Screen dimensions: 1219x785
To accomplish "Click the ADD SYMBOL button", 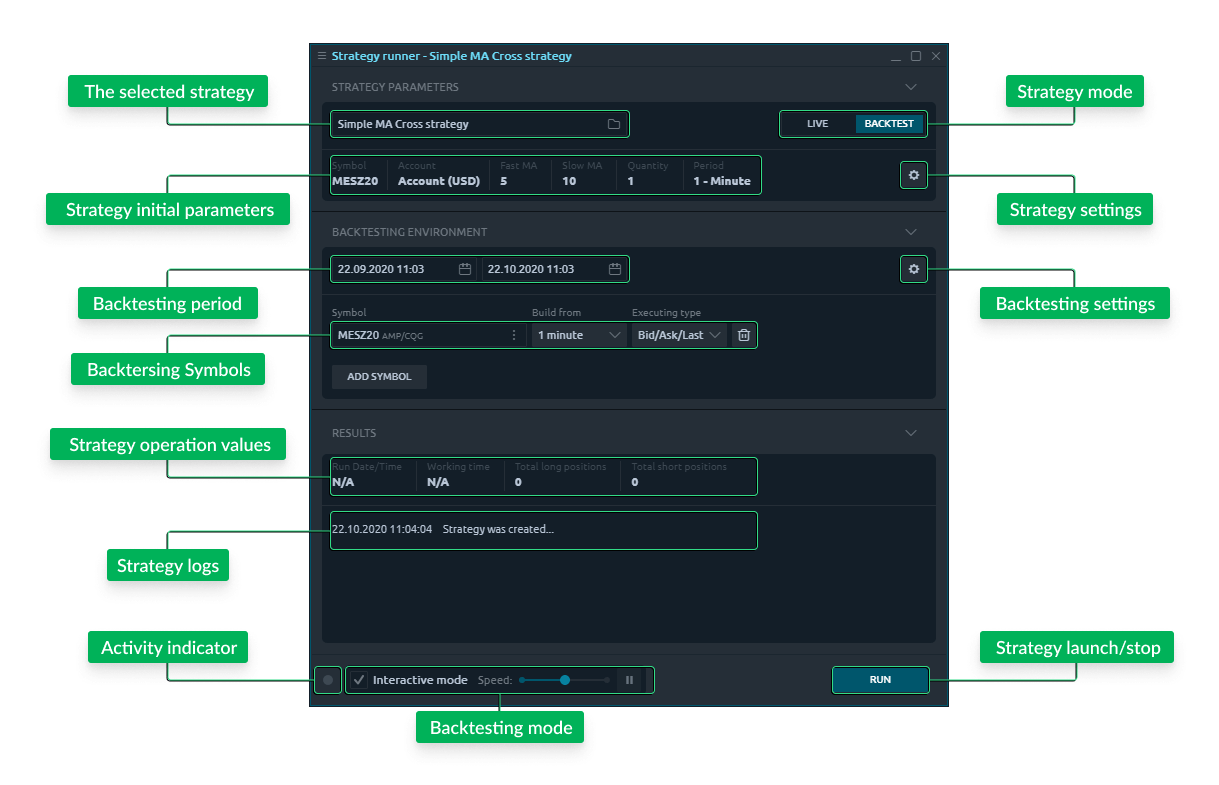I will point(379,377).
